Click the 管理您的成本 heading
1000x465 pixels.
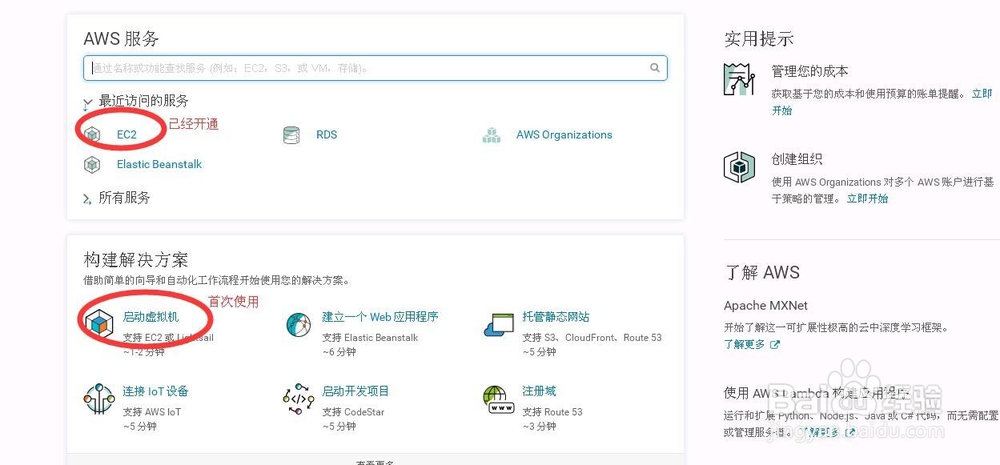coord(809,71)
